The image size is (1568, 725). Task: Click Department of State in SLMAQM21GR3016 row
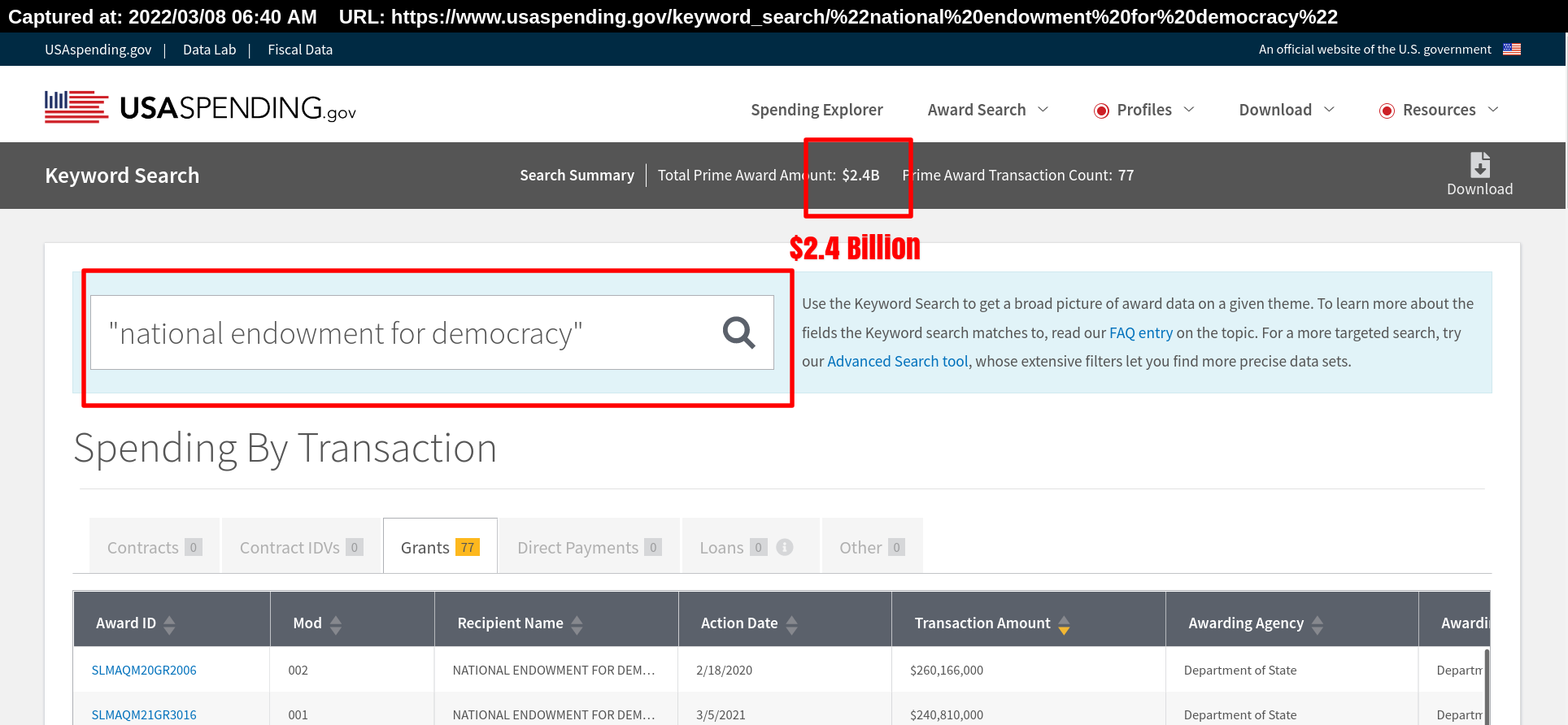[1240, 714]
